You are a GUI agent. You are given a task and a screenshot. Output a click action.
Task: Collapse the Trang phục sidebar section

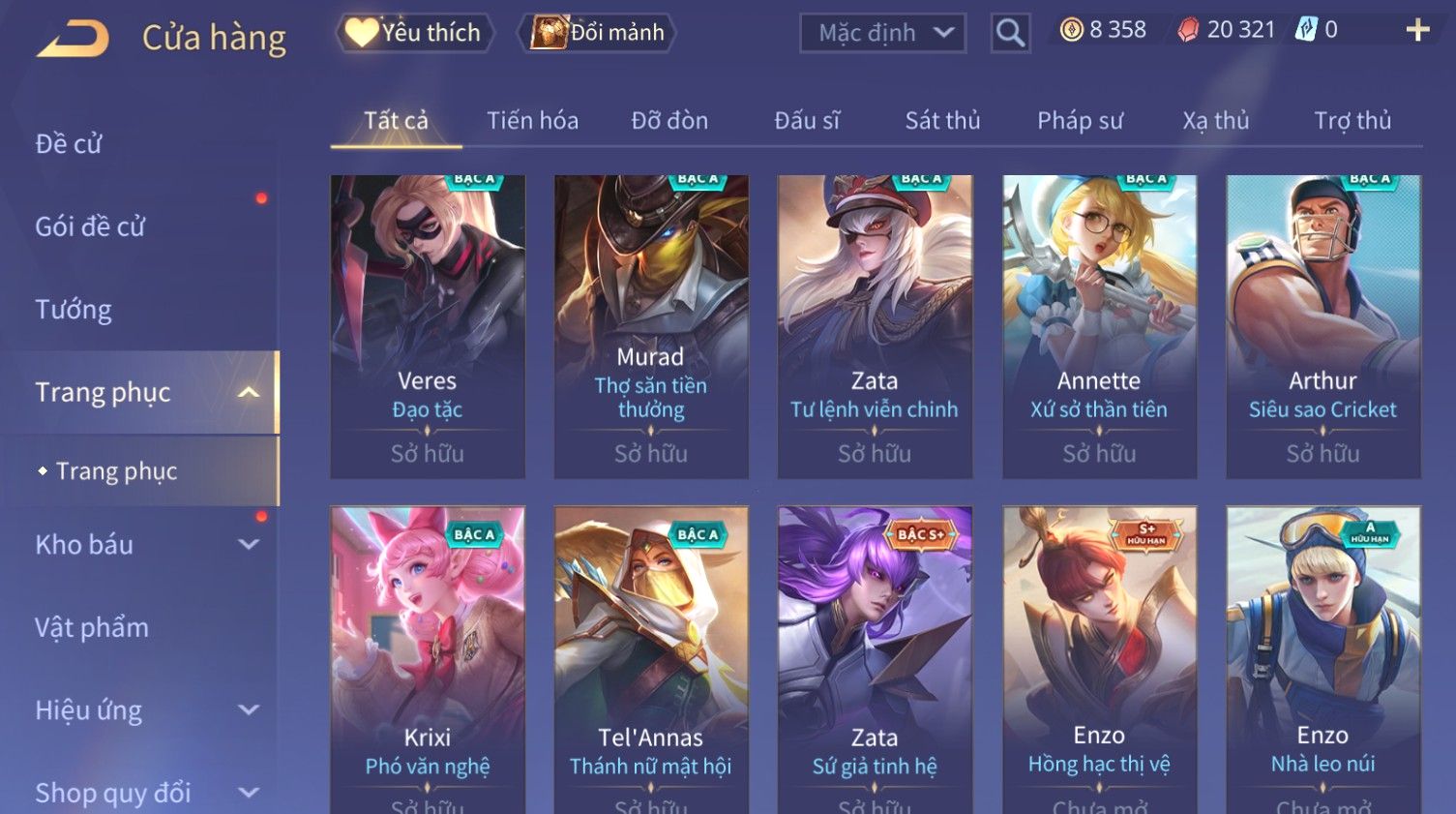pos(249,392)
